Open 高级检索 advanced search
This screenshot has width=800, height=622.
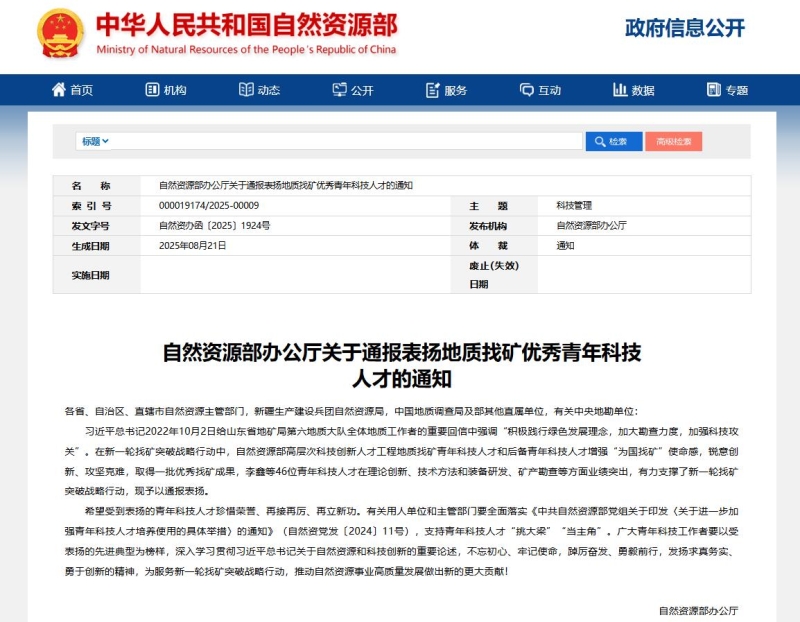[x=673, y=141]
